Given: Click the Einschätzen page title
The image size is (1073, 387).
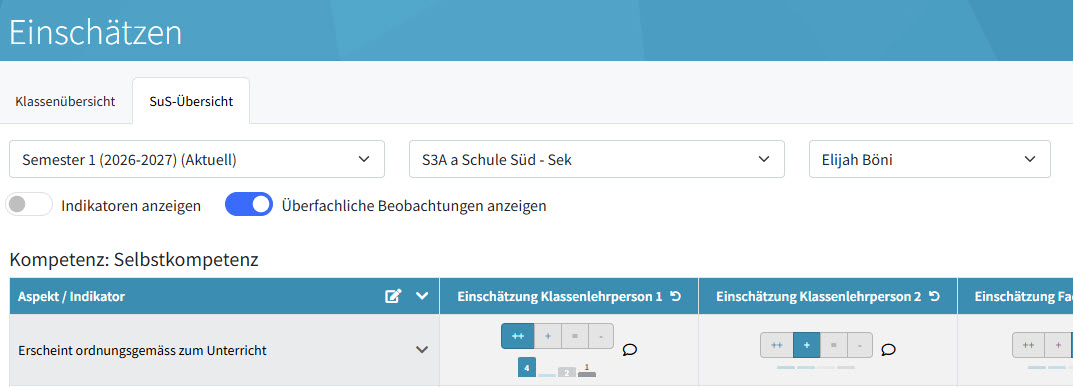Looking at the screenshot, I should click(96, 32).
